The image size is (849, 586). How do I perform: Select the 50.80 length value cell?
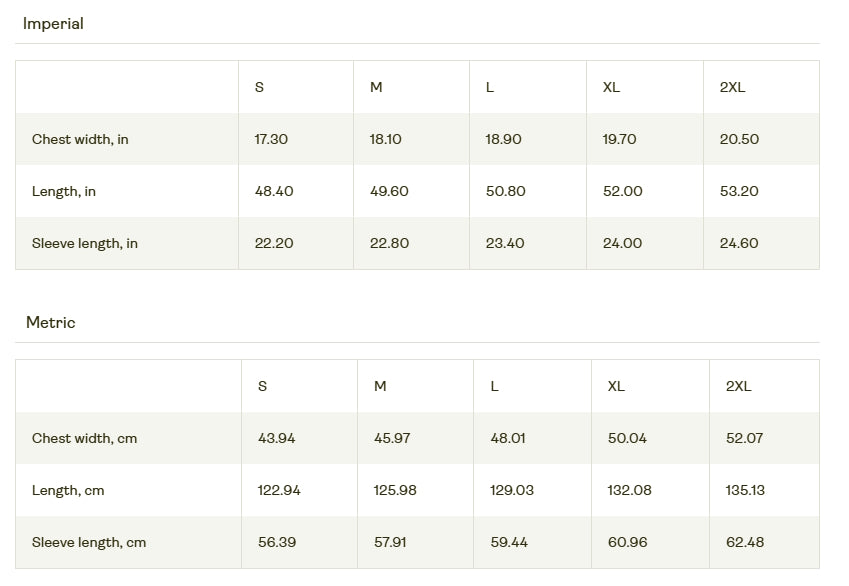pos(505,191)
